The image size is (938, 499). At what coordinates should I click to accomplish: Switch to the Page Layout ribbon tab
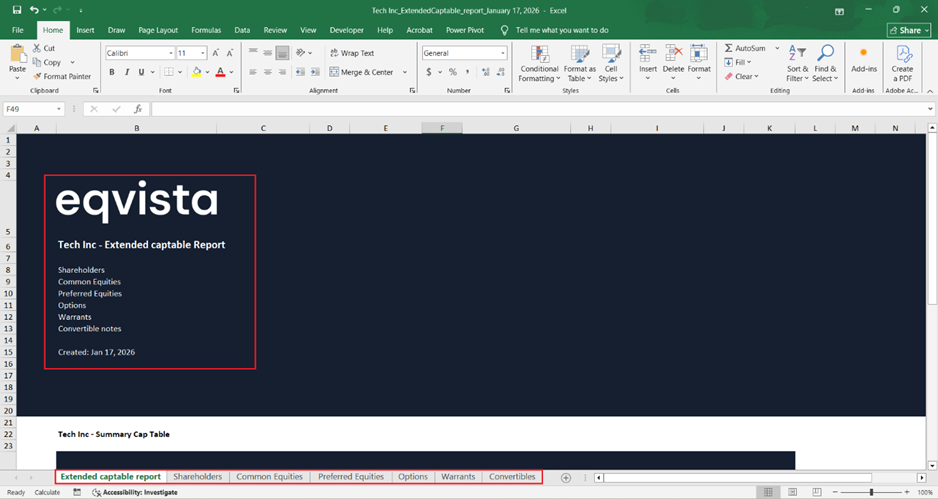click(158, 30)
